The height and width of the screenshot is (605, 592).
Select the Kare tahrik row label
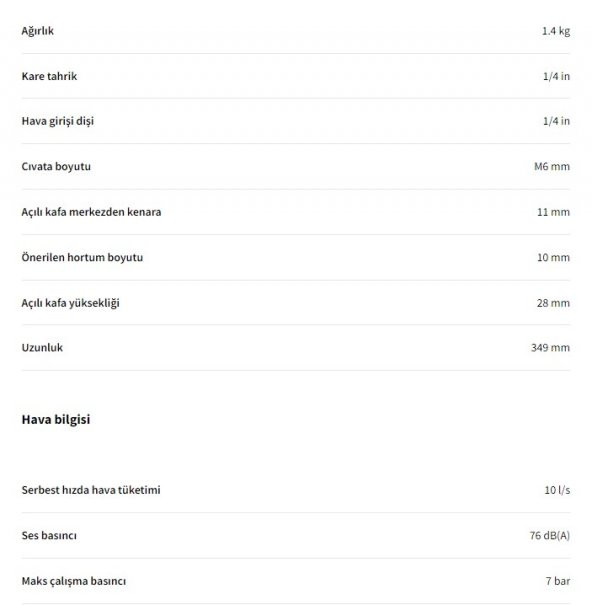click(49, 76)
